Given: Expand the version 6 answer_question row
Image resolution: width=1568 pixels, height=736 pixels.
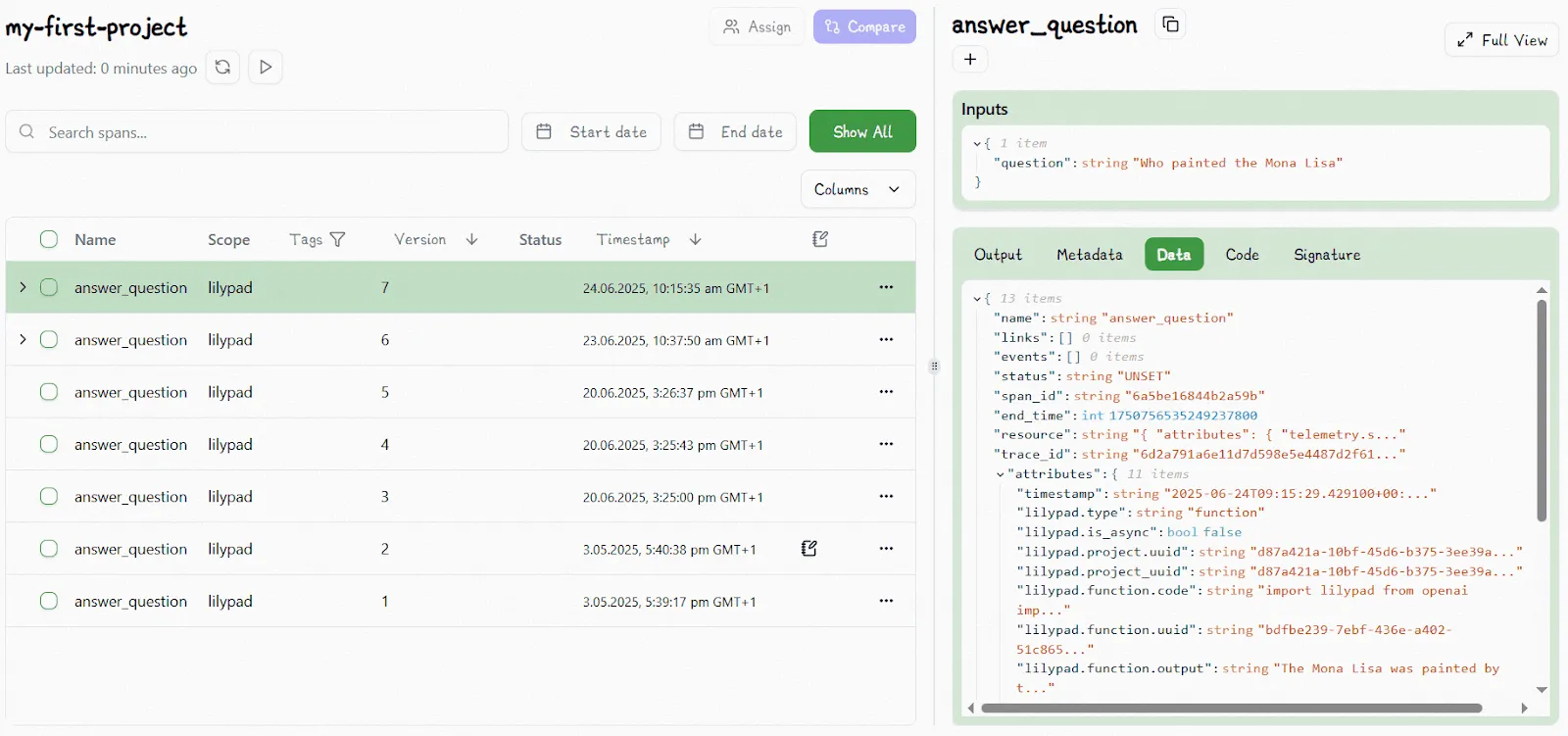Looking at the screenshot, I should pos(23,339).
